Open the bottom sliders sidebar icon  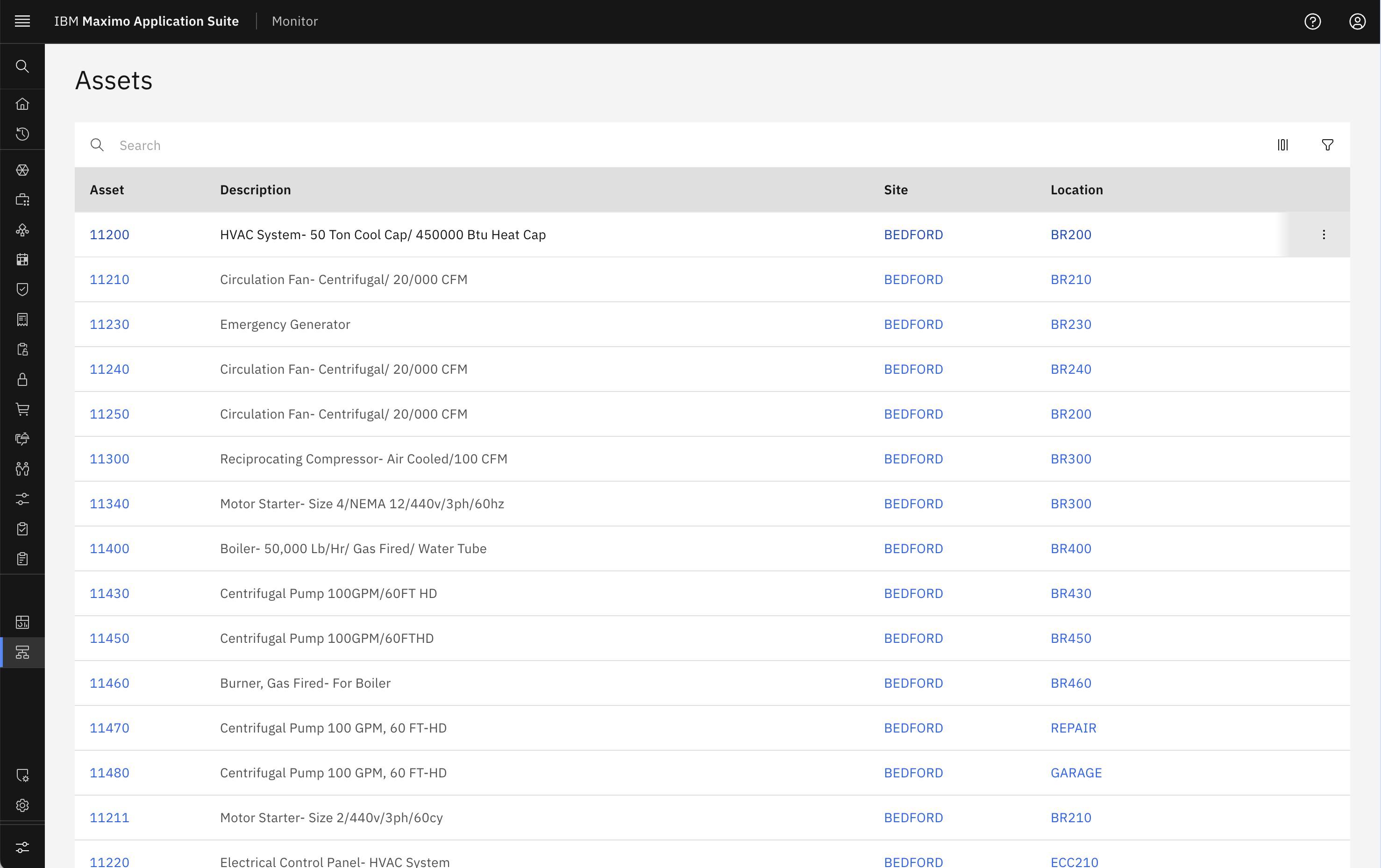[x=22, y=847]
